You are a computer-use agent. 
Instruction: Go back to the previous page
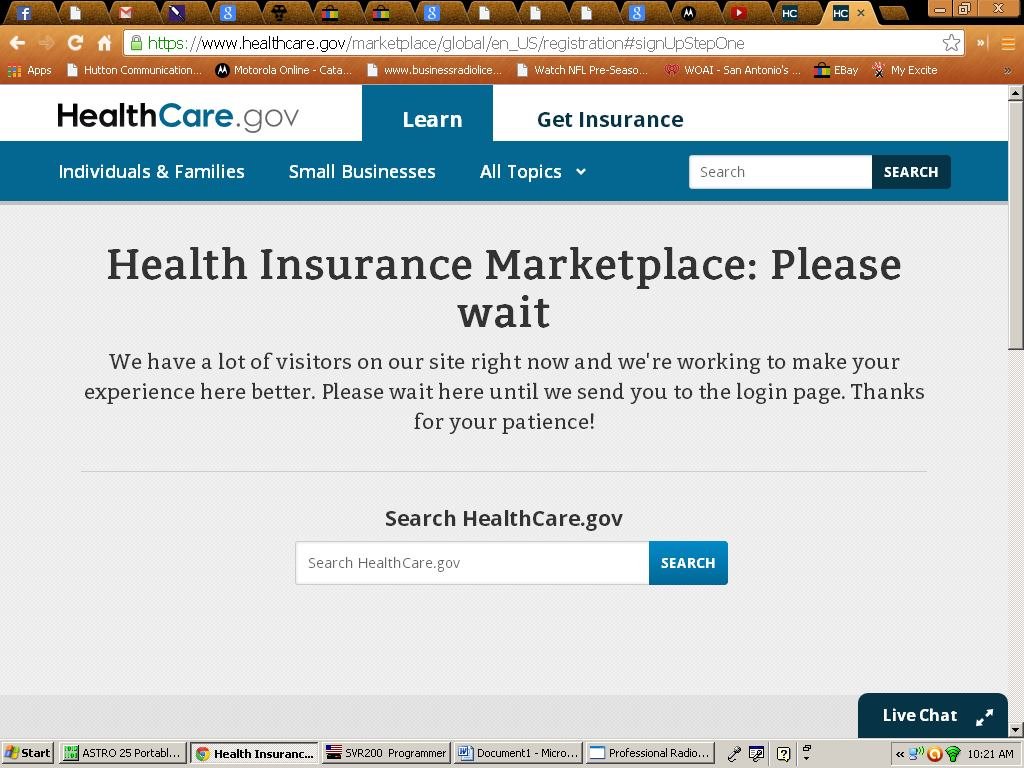click(x=18, y=43)
